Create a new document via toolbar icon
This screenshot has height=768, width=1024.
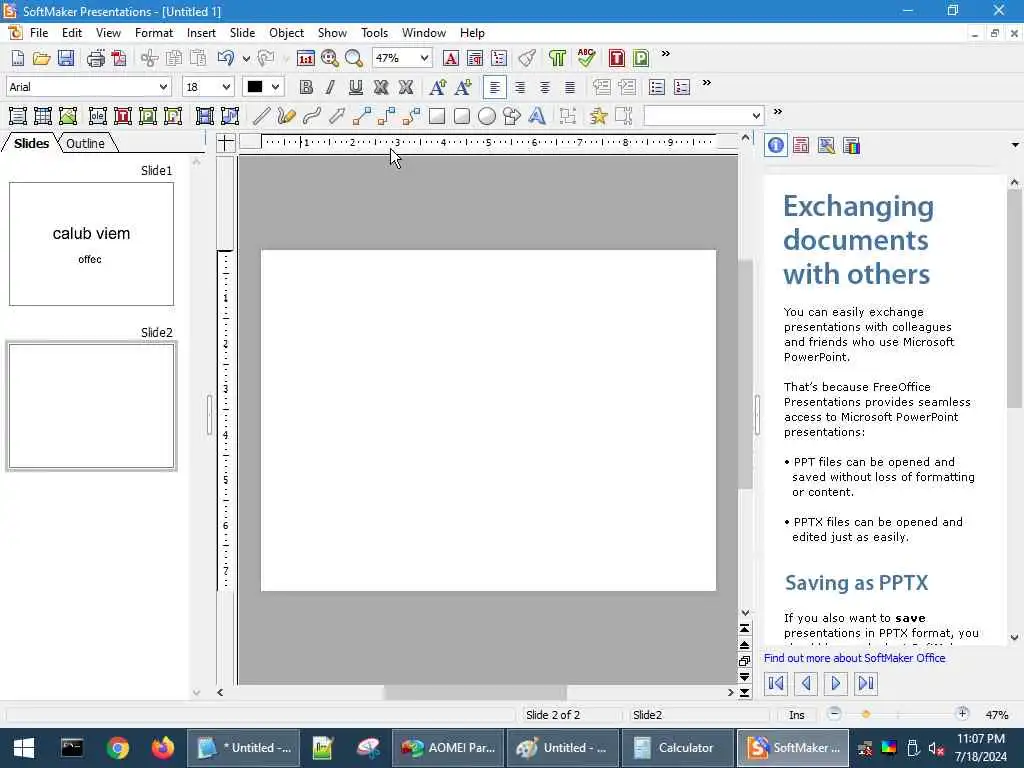(x=18, y=58)
